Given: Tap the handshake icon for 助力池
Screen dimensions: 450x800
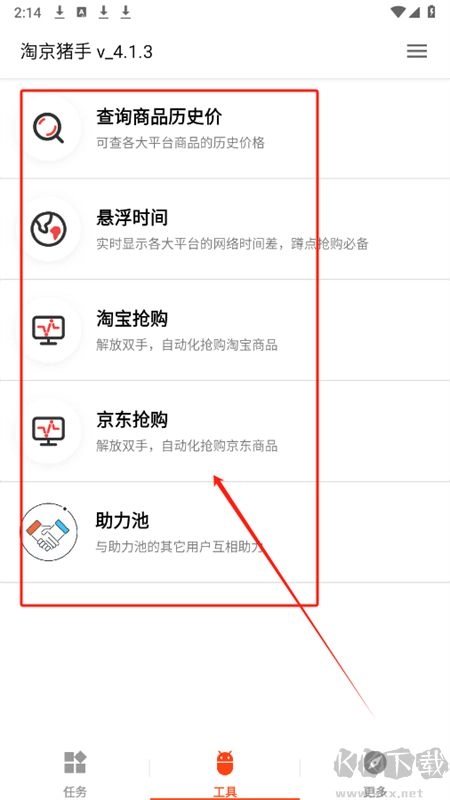Looking at the screenshot, I should click(x=49, y=532).
